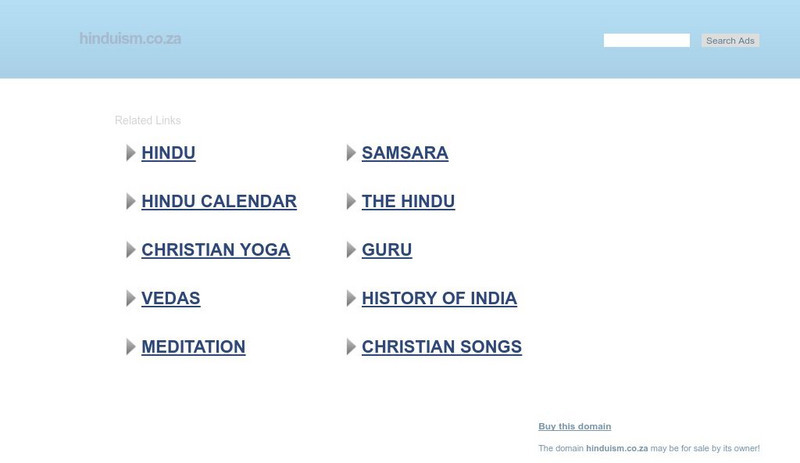
Task: Open the SAMSARA related link
Action: [404, 153]
